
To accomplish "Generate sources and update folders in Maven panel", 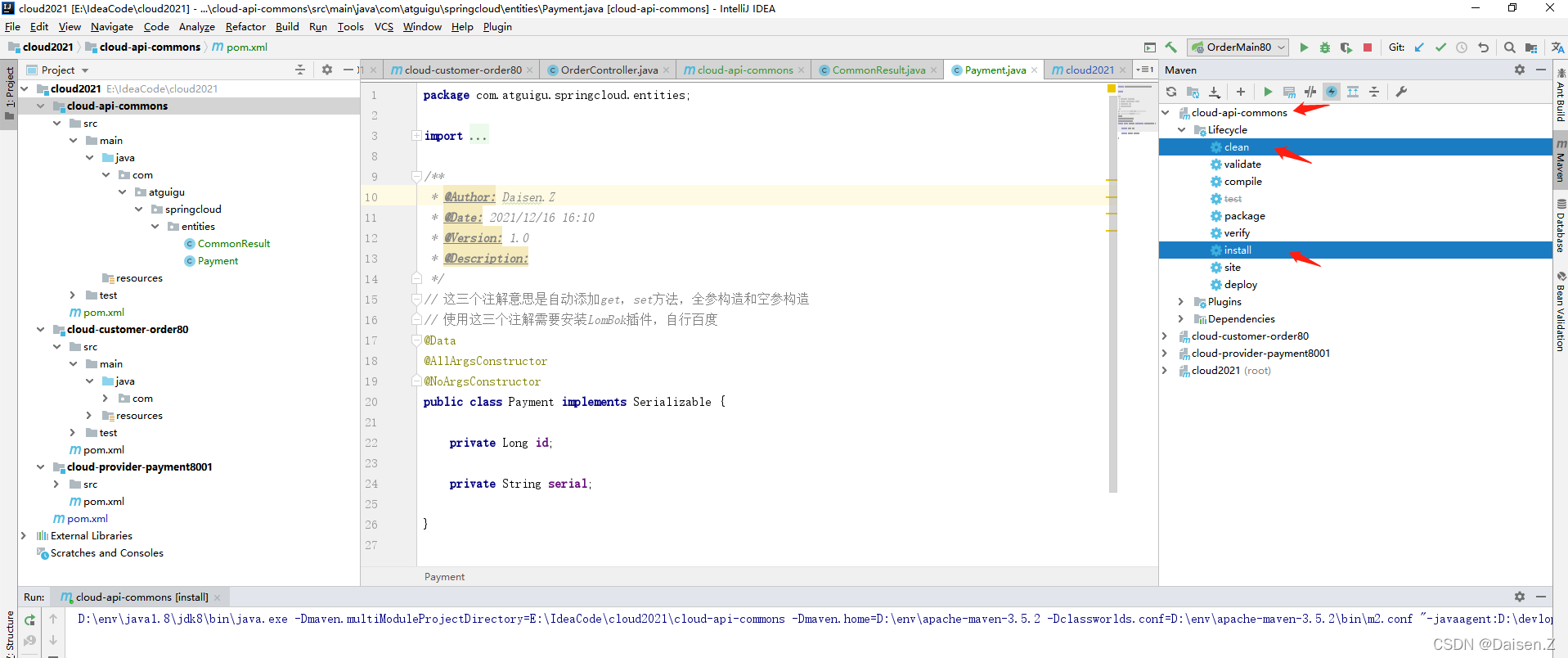I will point(1193,92).
